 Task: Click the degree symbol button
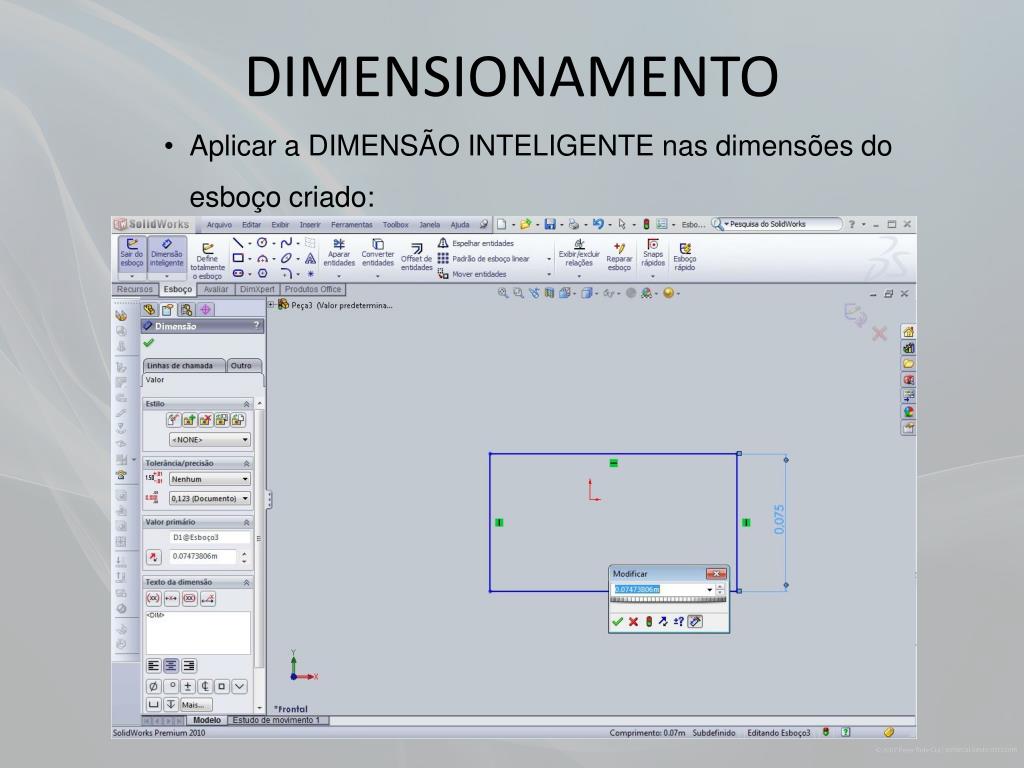(x=170, y=686)
